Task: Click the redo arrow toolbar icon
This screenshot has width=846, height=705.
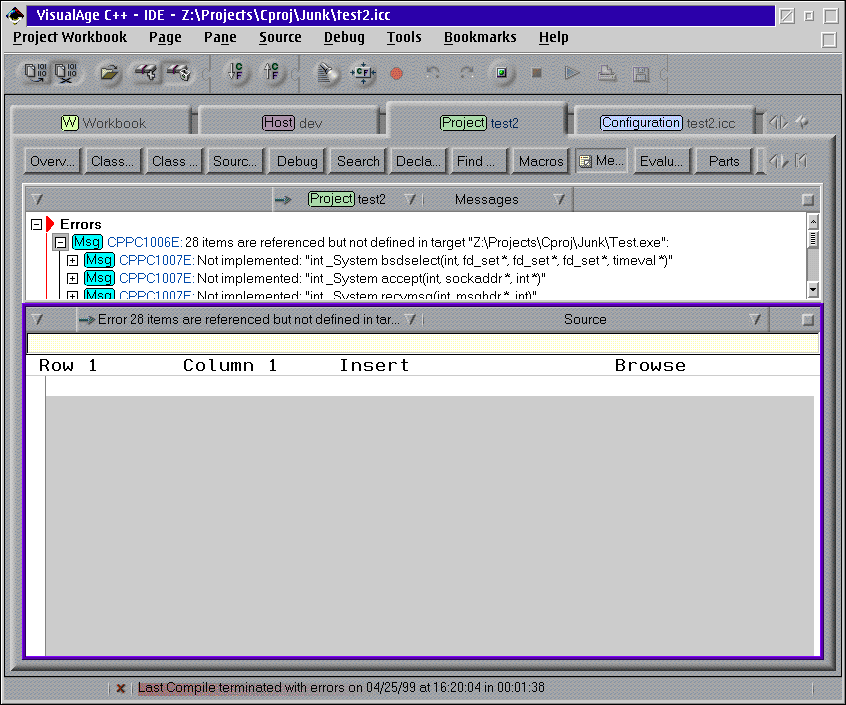Action: click(x=467, y=72)
